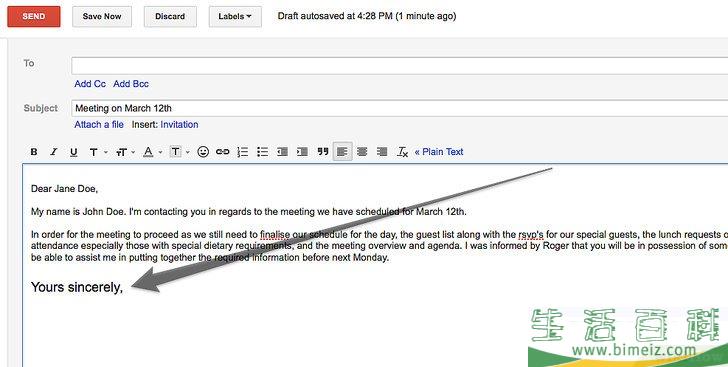The width and height of the screenshot is (728, 367).
Task: Click inside the To recipient field
Action: click(x=399, y=66)
